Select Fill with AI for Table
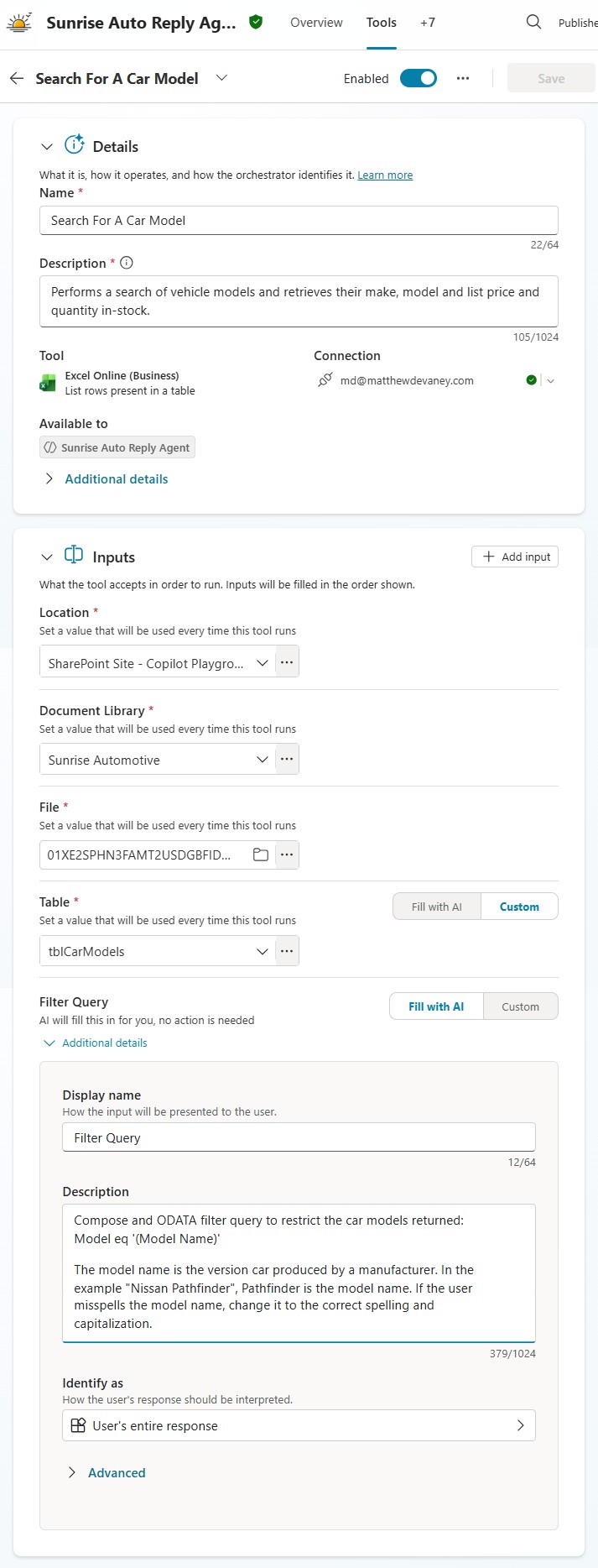 coord(436,907)
